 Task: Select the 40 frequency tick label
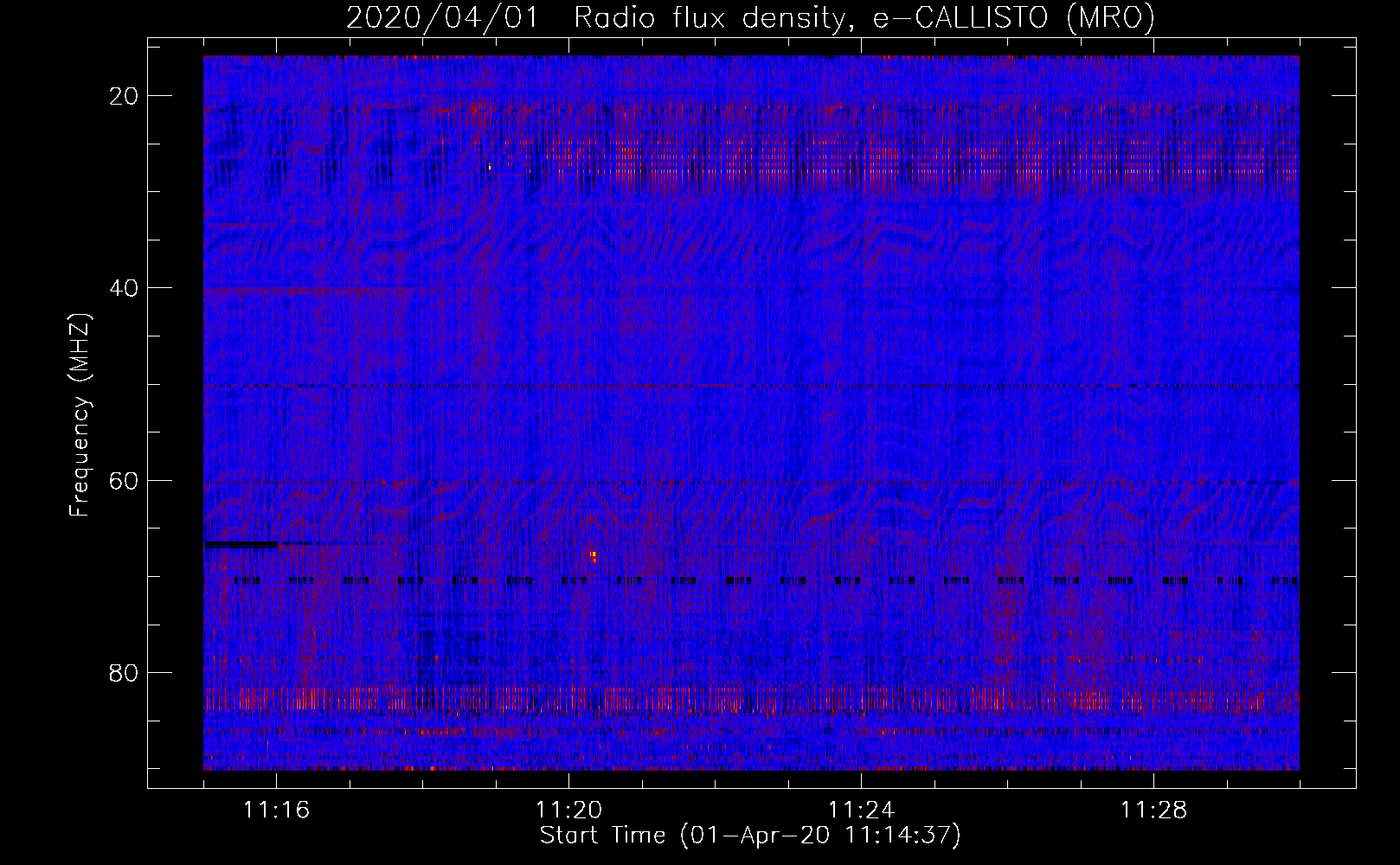coord(125,288)
